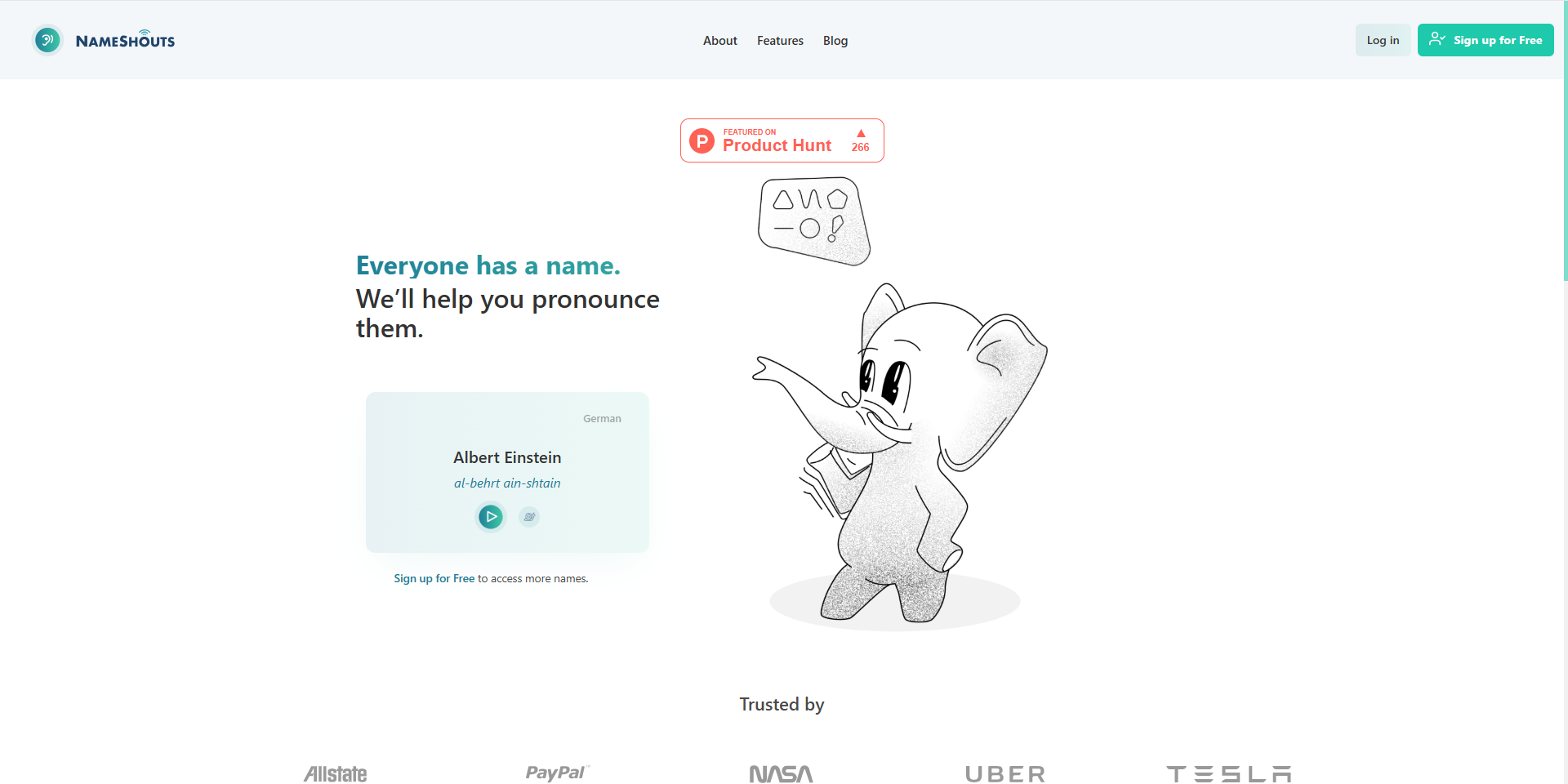The width and height of the screenshot is (1568, 784).
Task: Click the Trusted by heading
Action: click(782, 704)
